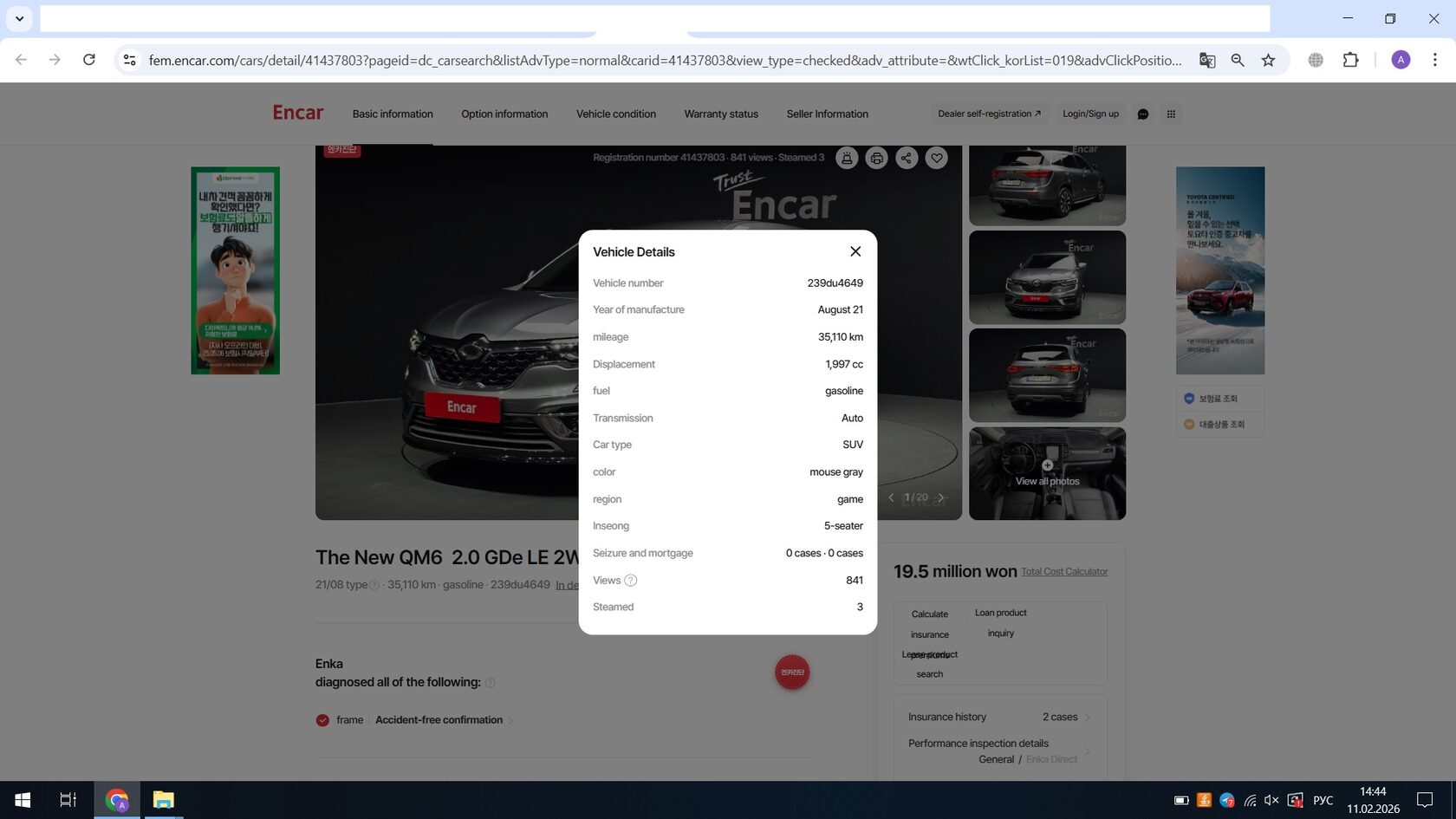Click the Encar logo

(298, 113)
